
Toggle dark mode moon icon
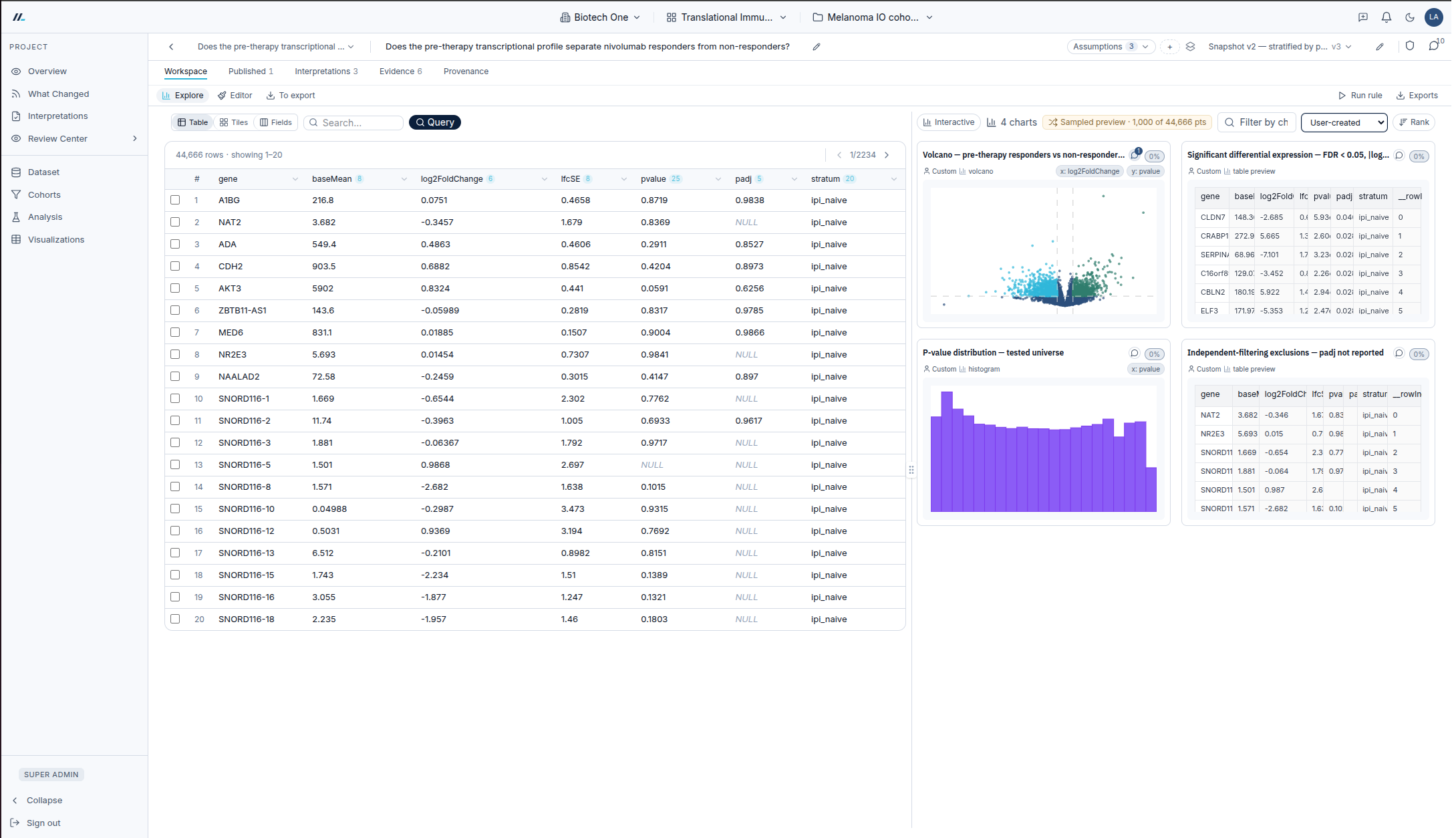tap(1410, 17)
